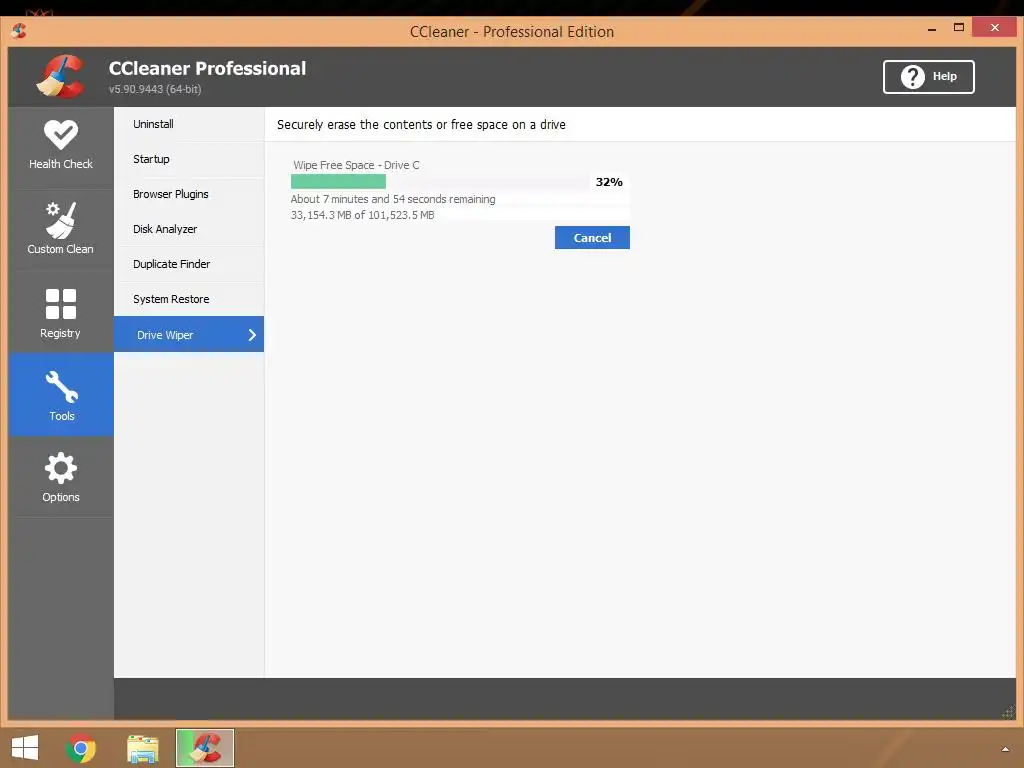Open the Startup tool
The image size is (1024, 768).
coord(189,159)
